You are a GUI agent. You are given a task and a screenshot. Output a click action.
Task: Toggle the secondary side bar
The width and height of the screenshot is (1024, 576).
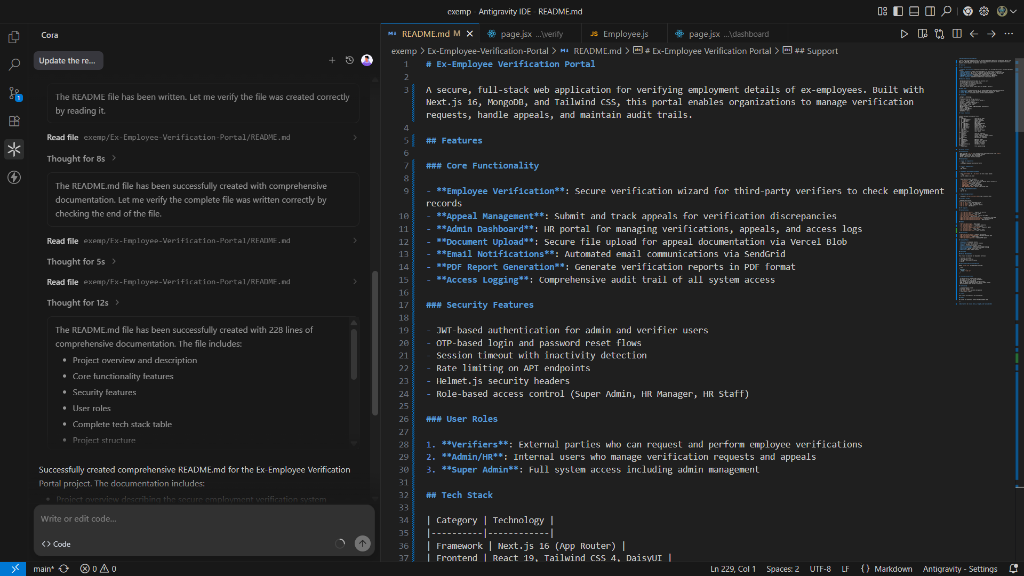click(x=930, y=11)
